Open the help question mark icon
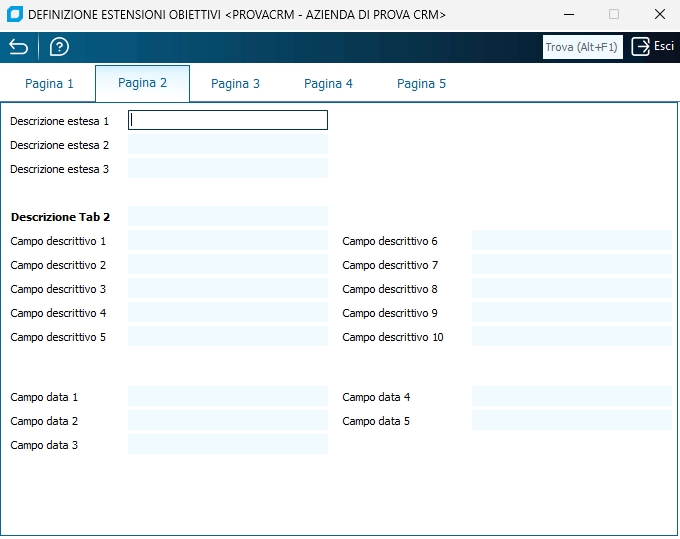 click(x=59, y=47)
